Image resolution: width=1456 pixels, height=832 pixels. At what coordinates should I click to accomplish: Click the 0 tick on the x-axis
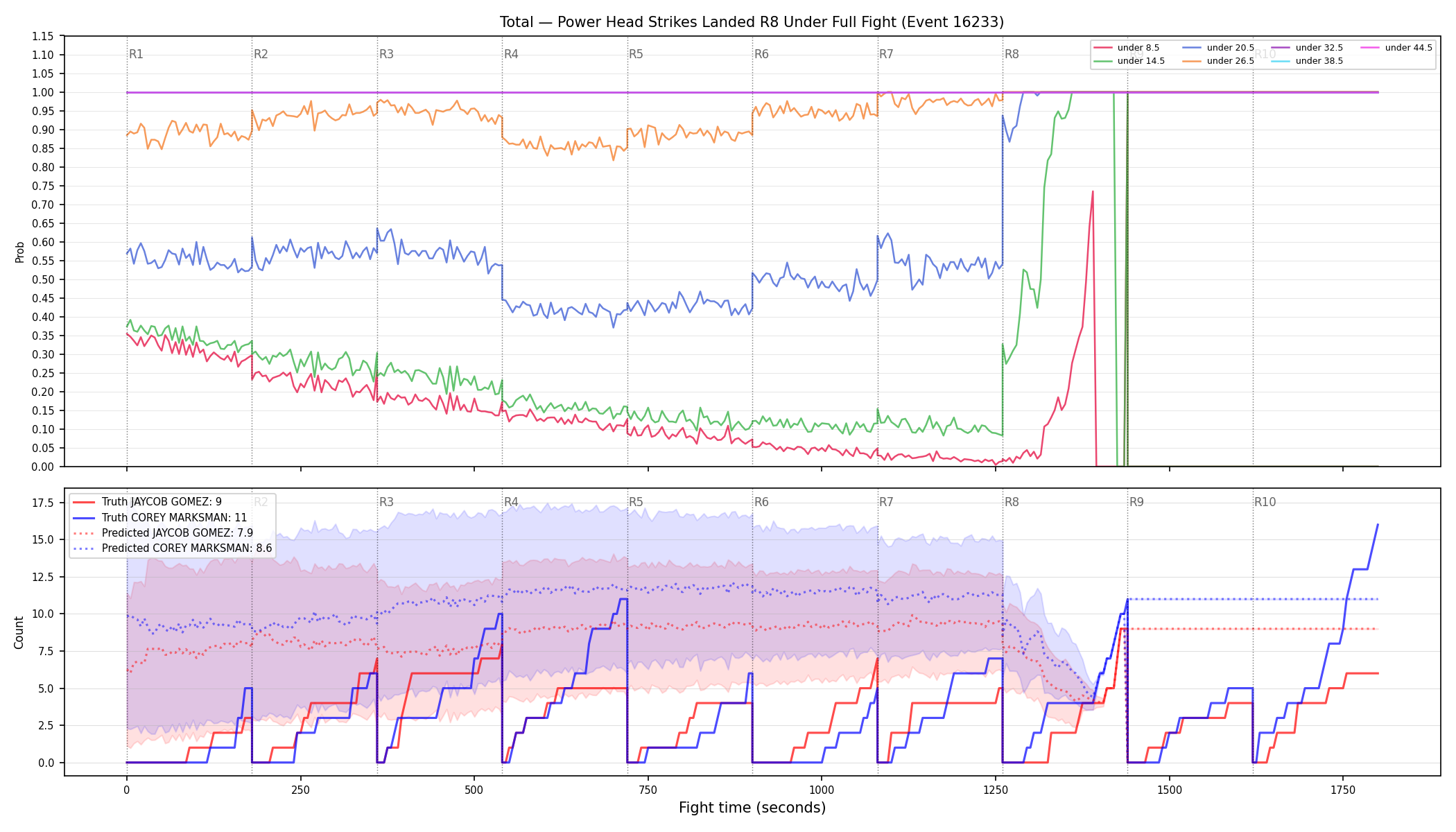(126, 790)
